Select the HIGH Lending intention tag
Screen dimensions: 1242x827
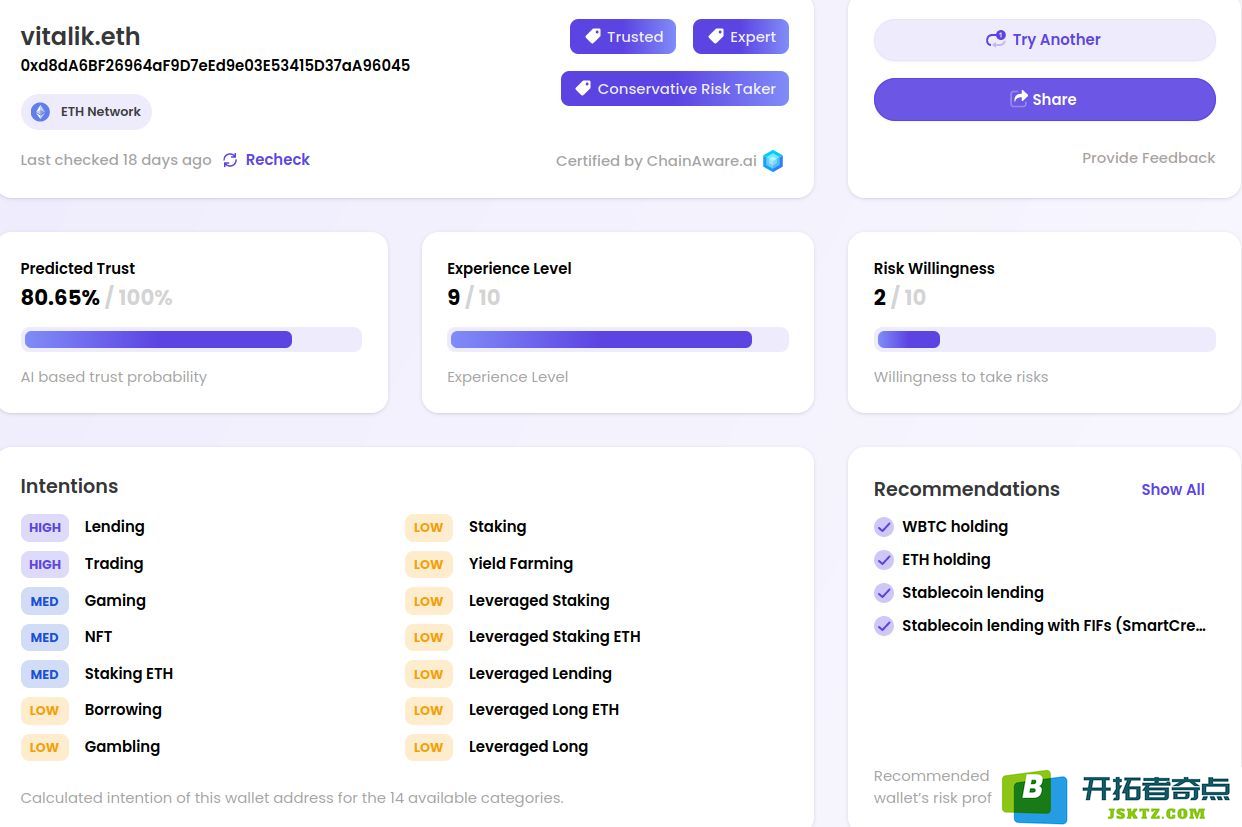tap(45, 527)
